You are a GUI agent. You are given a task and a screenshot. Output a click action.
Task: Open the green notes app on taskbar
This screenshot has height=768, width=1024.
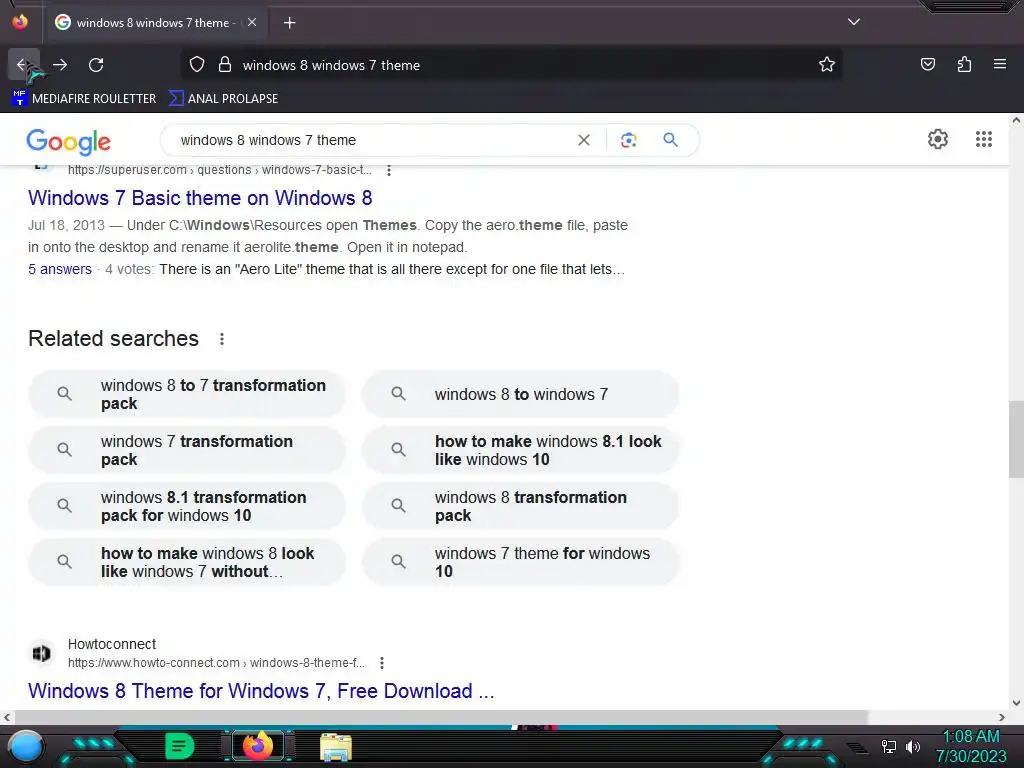click(x=180, y=746)
